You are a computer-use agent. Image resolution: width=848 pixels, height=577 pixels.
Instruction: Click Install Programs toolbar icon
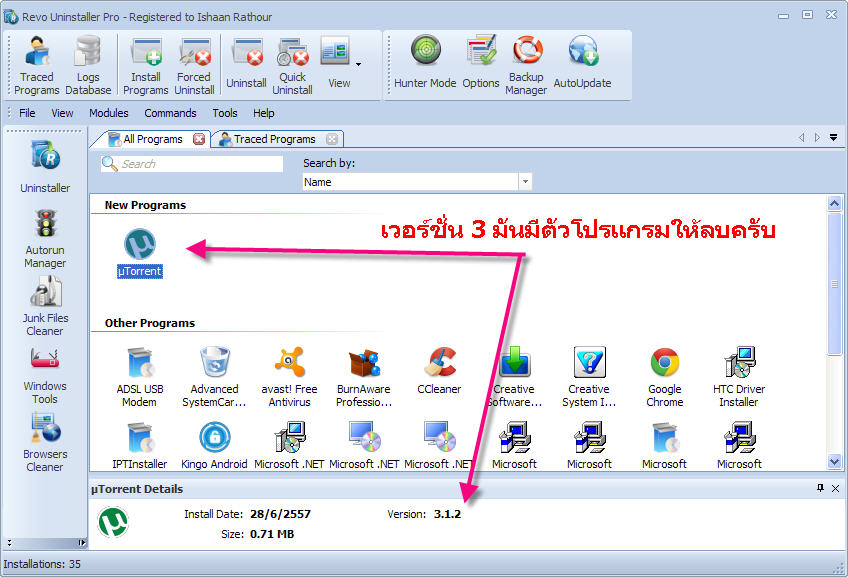[x=146, y=65]
